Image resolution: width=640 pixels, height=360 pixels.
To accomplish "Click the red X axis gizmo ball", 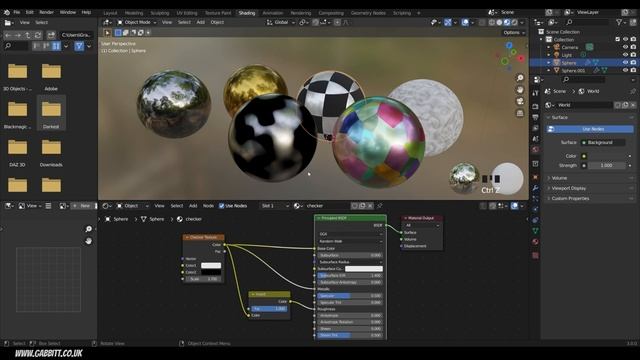I will coord(521,59).
